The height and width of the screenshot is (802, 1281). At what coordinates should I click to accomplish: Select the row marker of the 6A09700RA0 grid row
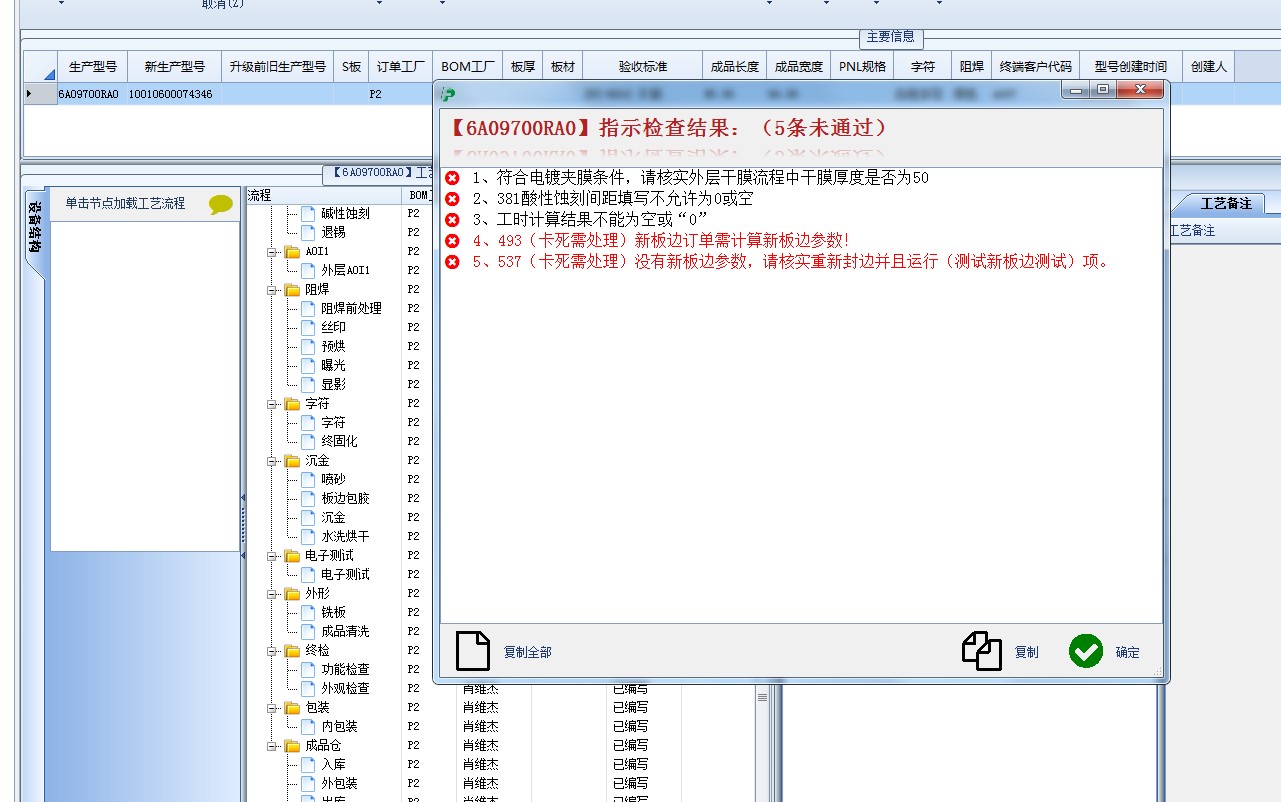tap(40, 94)
